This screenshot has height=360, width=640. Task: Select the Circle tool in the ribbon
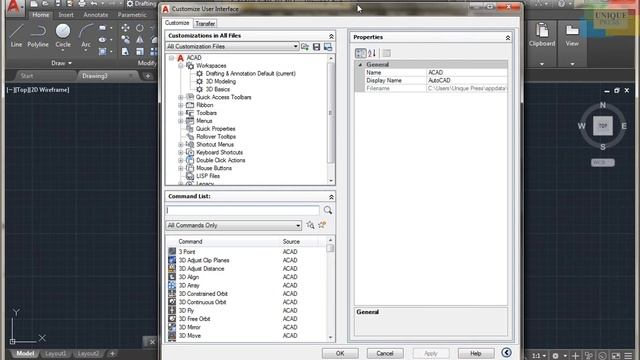(63, 36)
